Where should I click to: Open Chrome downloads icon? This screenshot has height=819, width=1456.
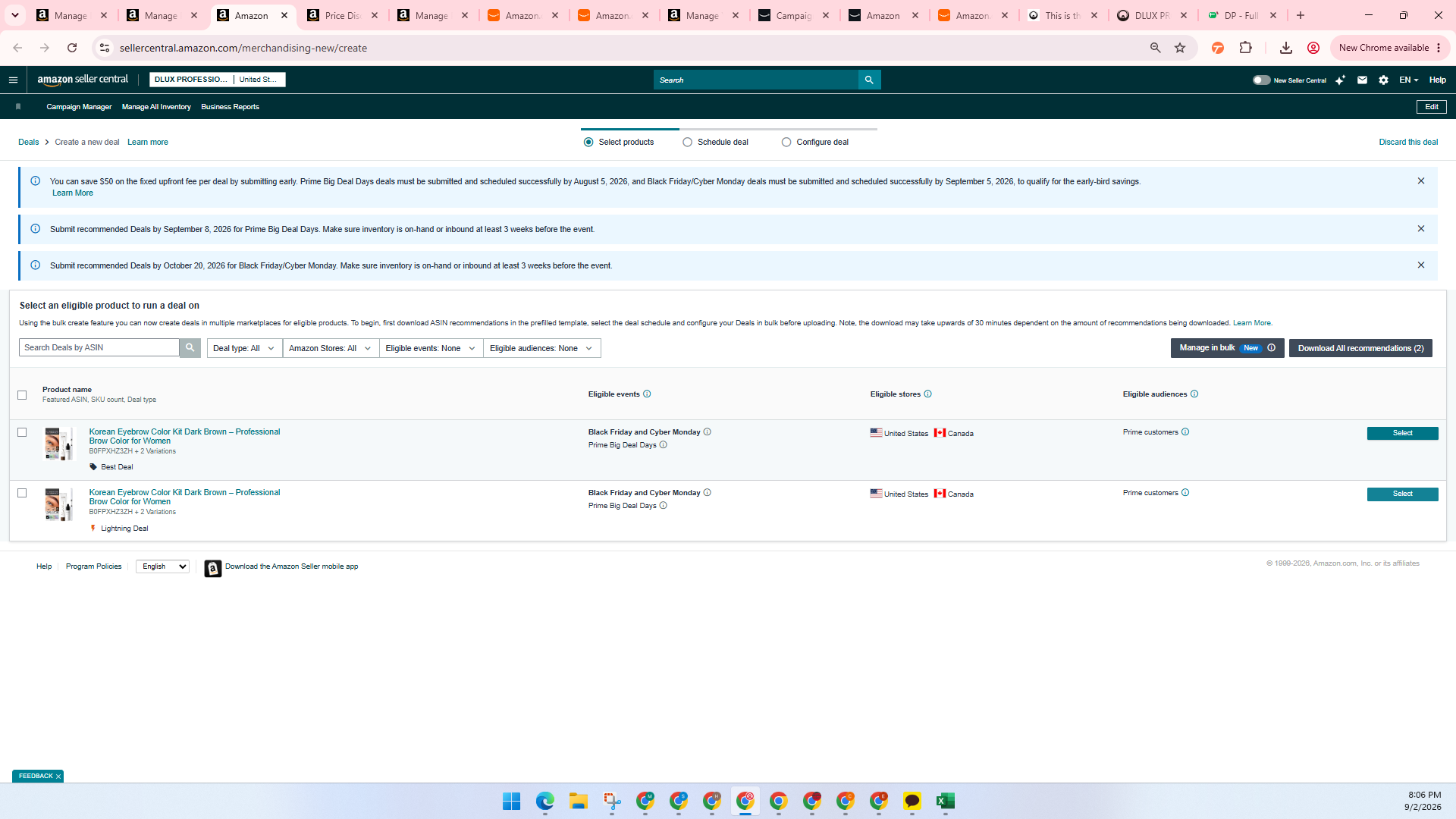[1285, 48]
